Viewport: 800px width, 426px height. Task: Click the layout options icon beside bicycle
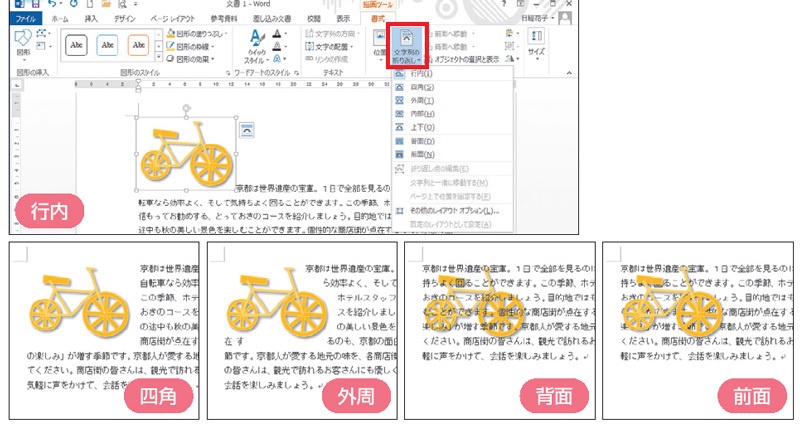tap(247, 127)
